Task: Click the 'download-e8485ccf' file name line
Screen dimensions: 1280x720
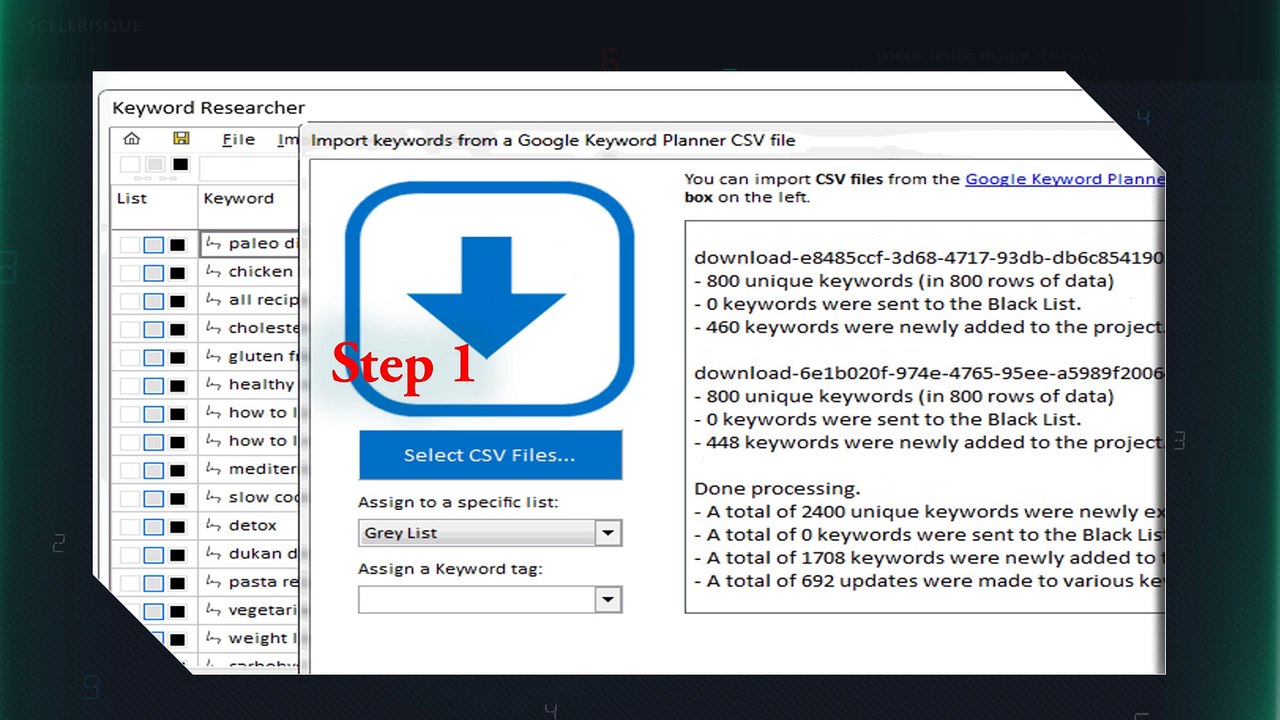Action: click(x=929, y=258)
